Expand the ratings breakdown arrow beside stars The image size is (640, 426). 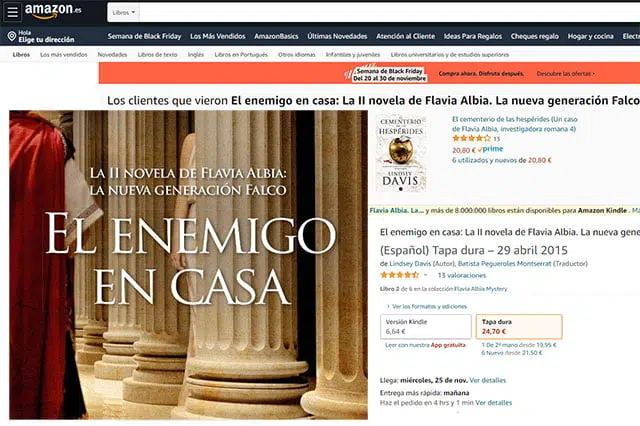coord(425,275)
